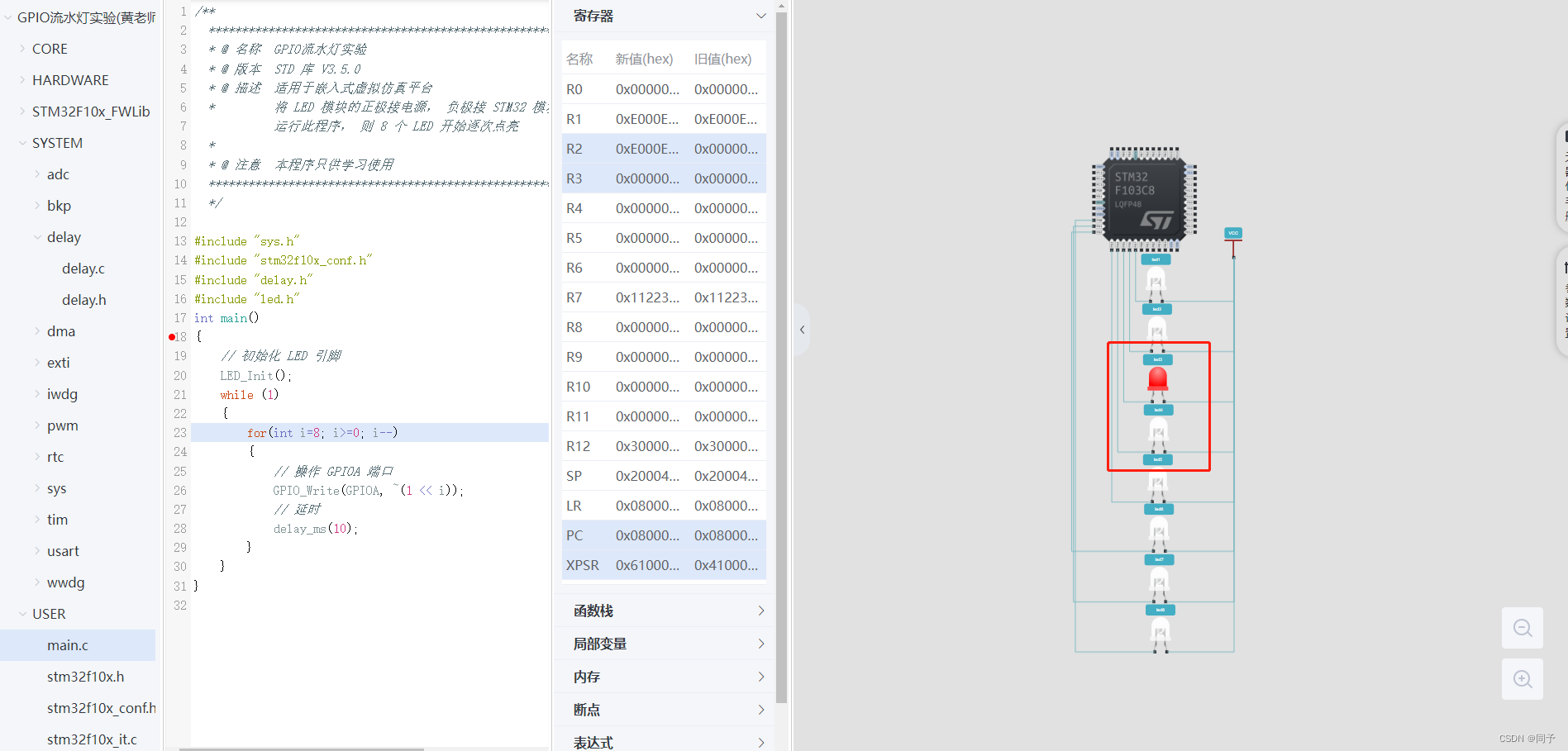
Task: Click the LED_Init() code line
Action: (255, 376)
